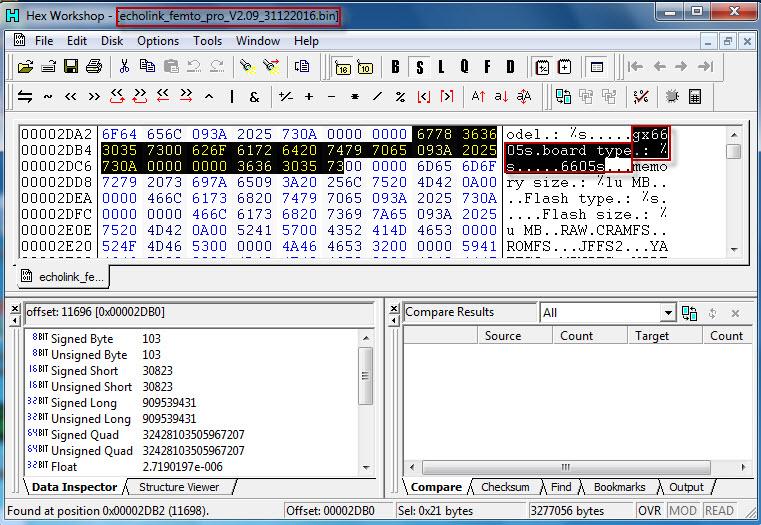Click the compare icon beside the All dropdown
761x525 pixels.
689,313
